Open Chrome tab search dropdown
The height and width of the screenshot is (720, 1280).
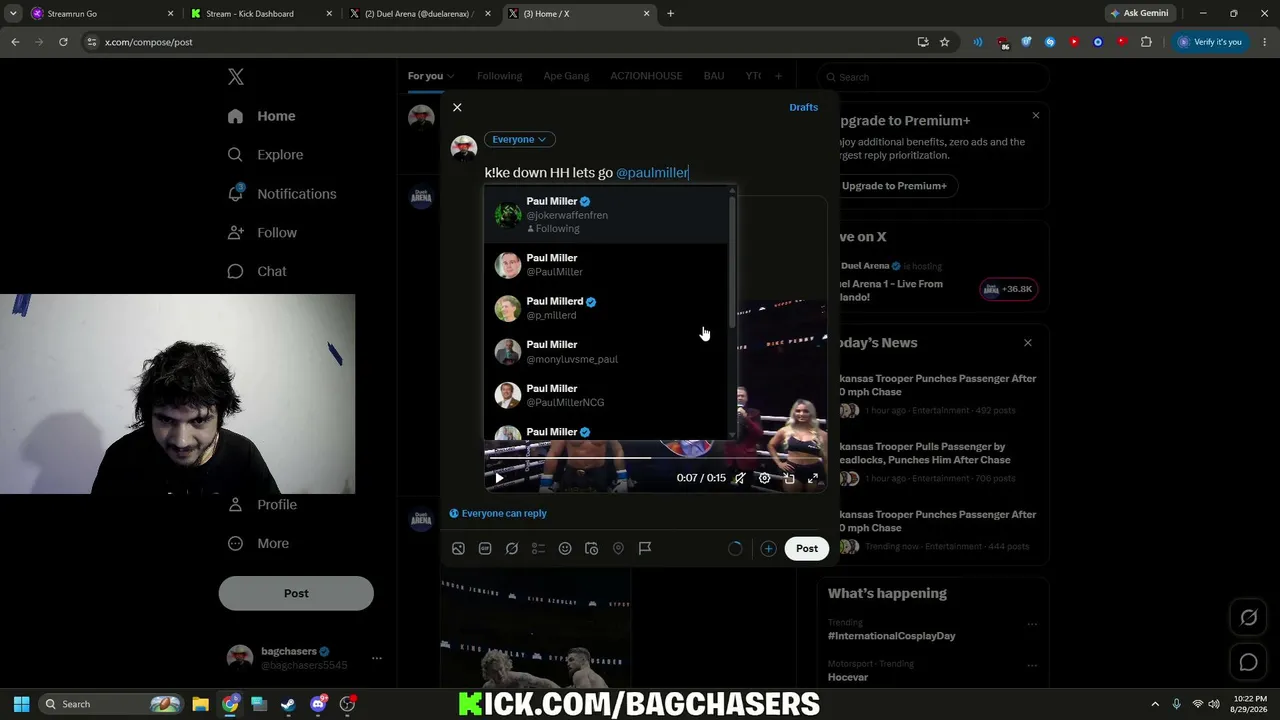coord(13,14)
